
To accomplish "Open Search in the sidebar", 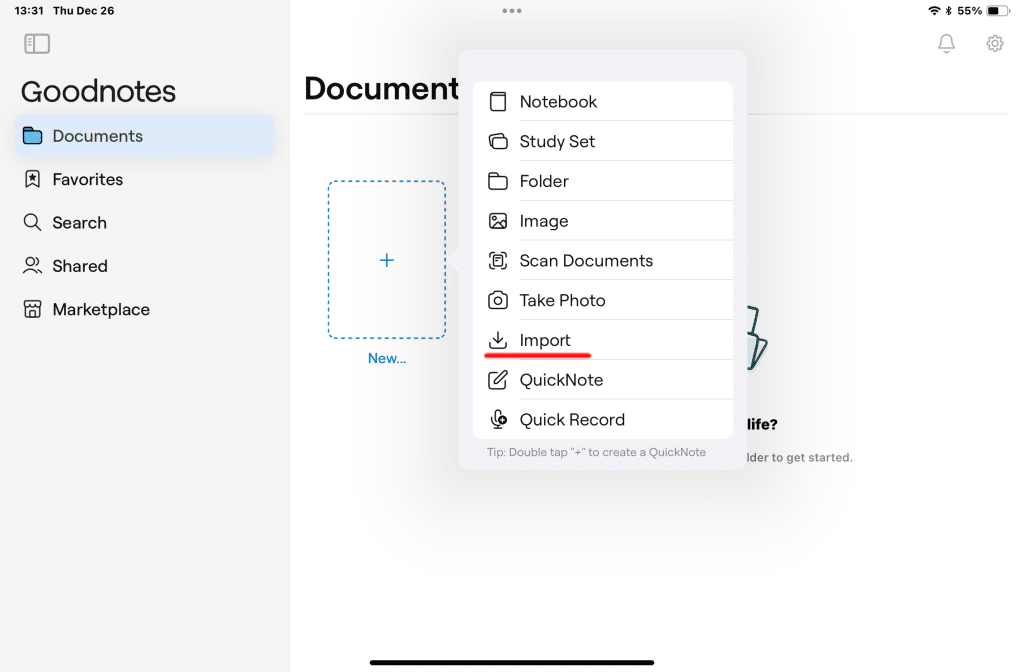I will [144, 223].
